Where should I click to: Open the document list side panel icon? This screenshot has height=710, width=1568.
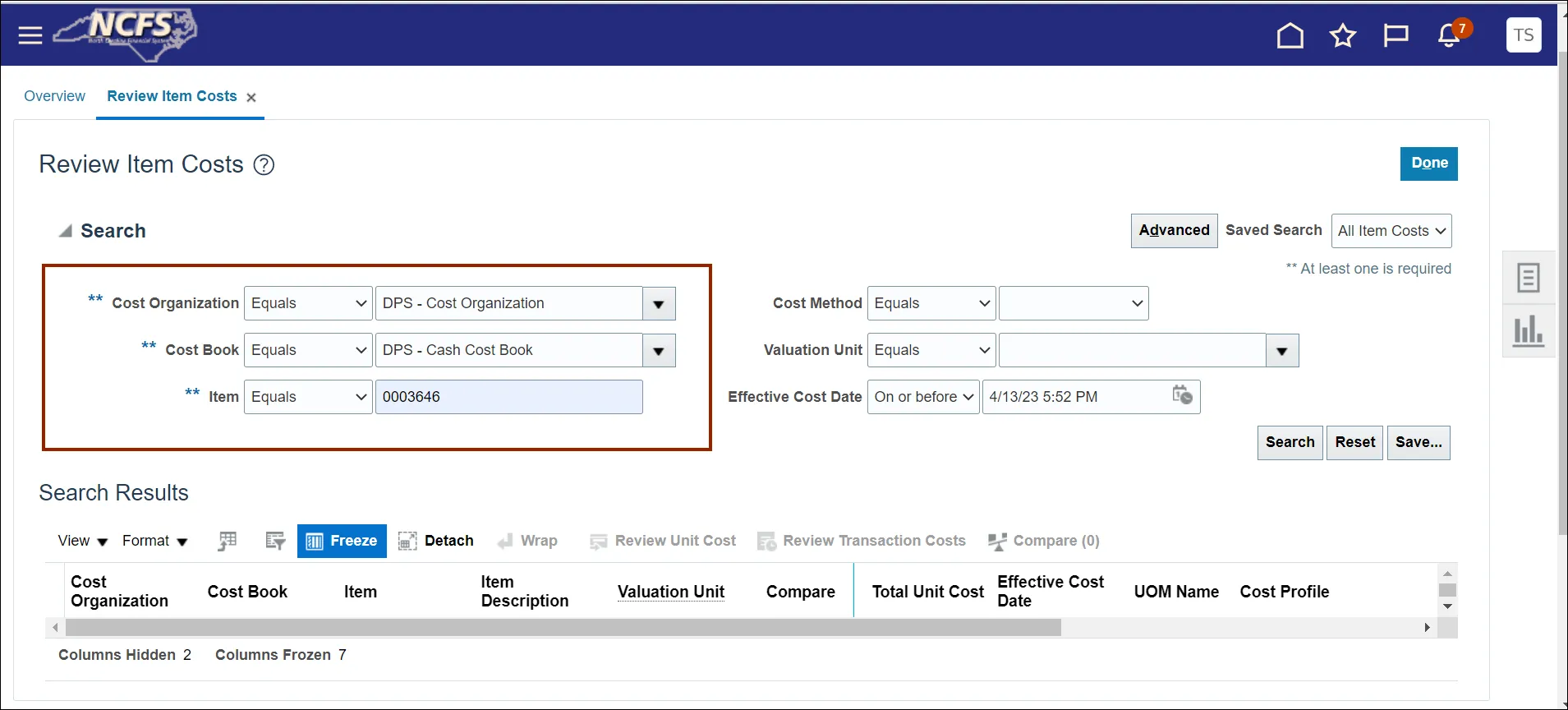point(1528,278)
